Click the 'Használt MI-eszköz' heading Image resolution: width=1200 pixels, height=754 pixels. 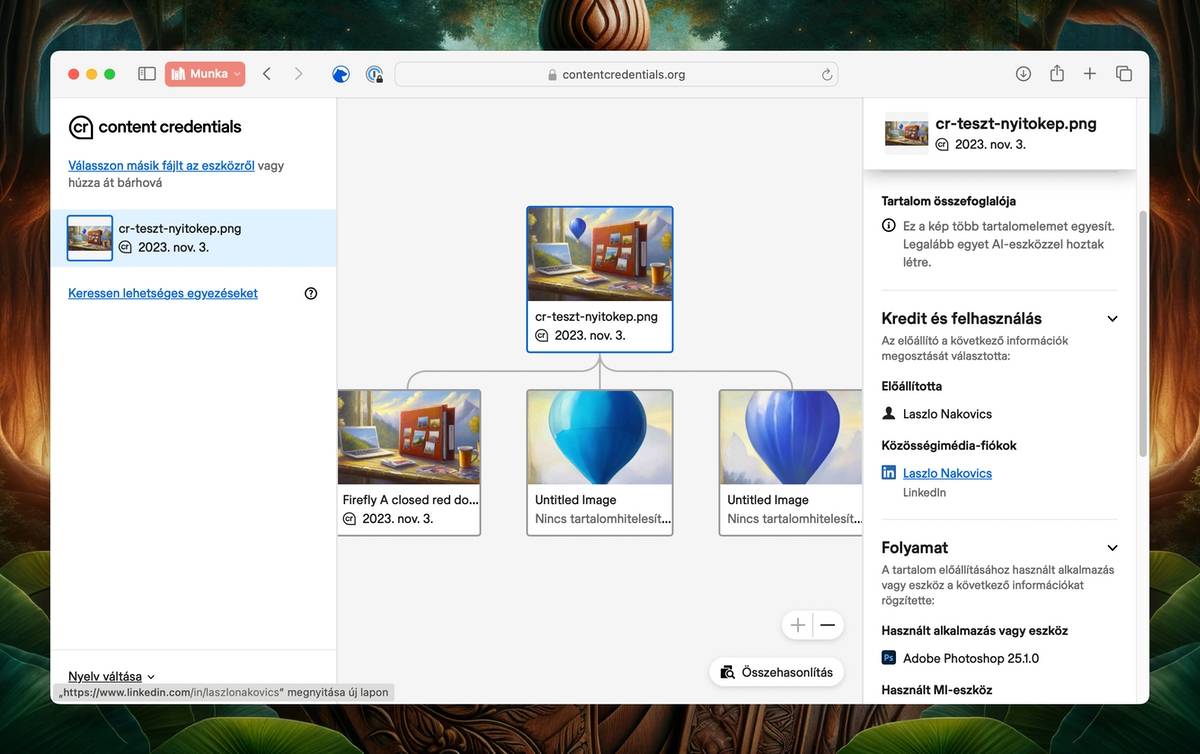pyautogui.click(x=937, y=690)
